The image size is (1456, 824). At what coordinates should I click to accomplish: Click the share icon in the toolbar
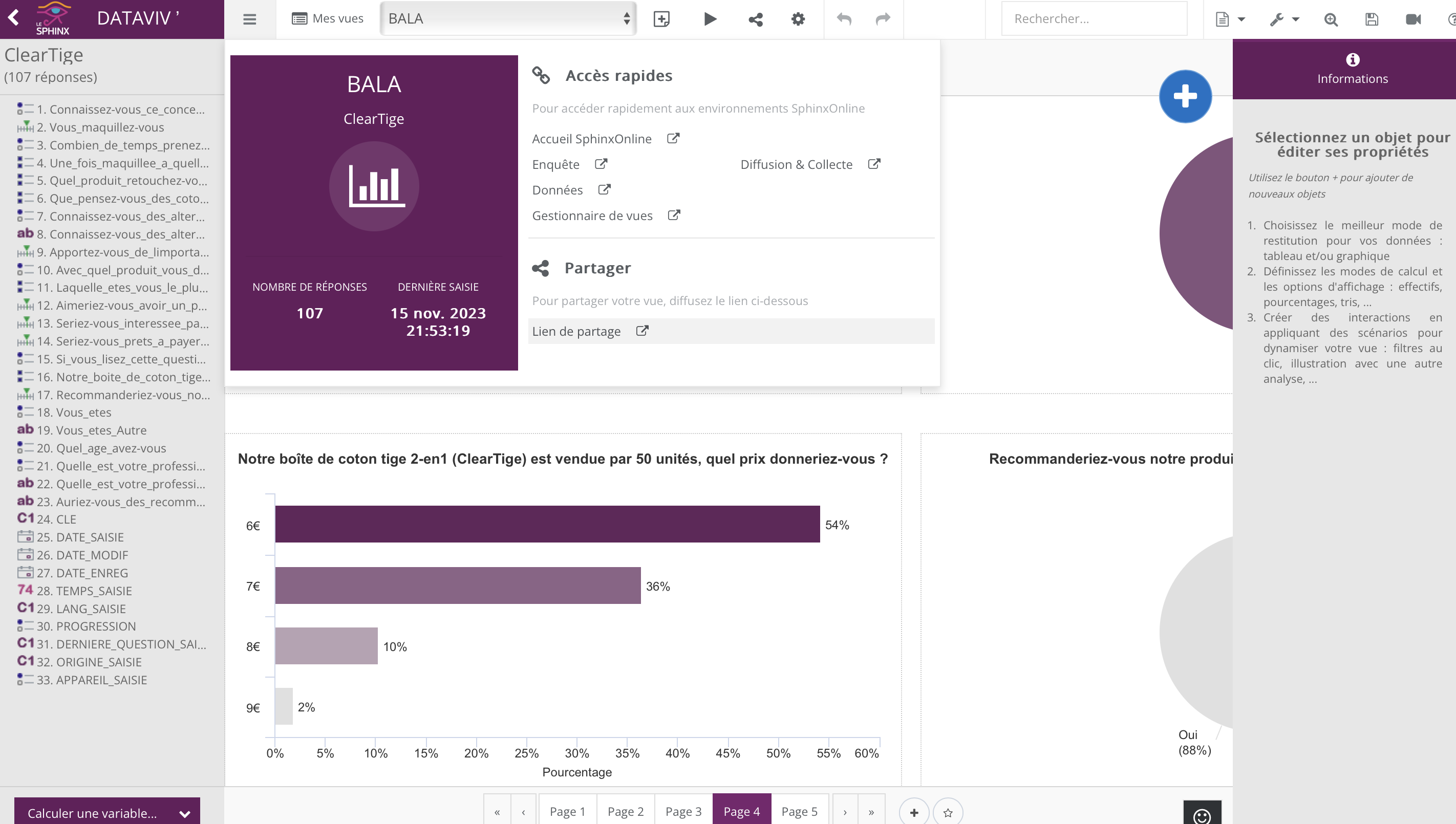(755, 19)
